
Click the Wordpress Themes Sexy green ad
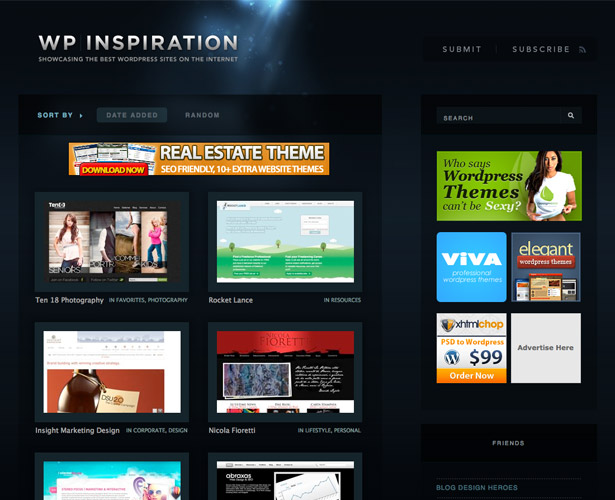(509, 186)
